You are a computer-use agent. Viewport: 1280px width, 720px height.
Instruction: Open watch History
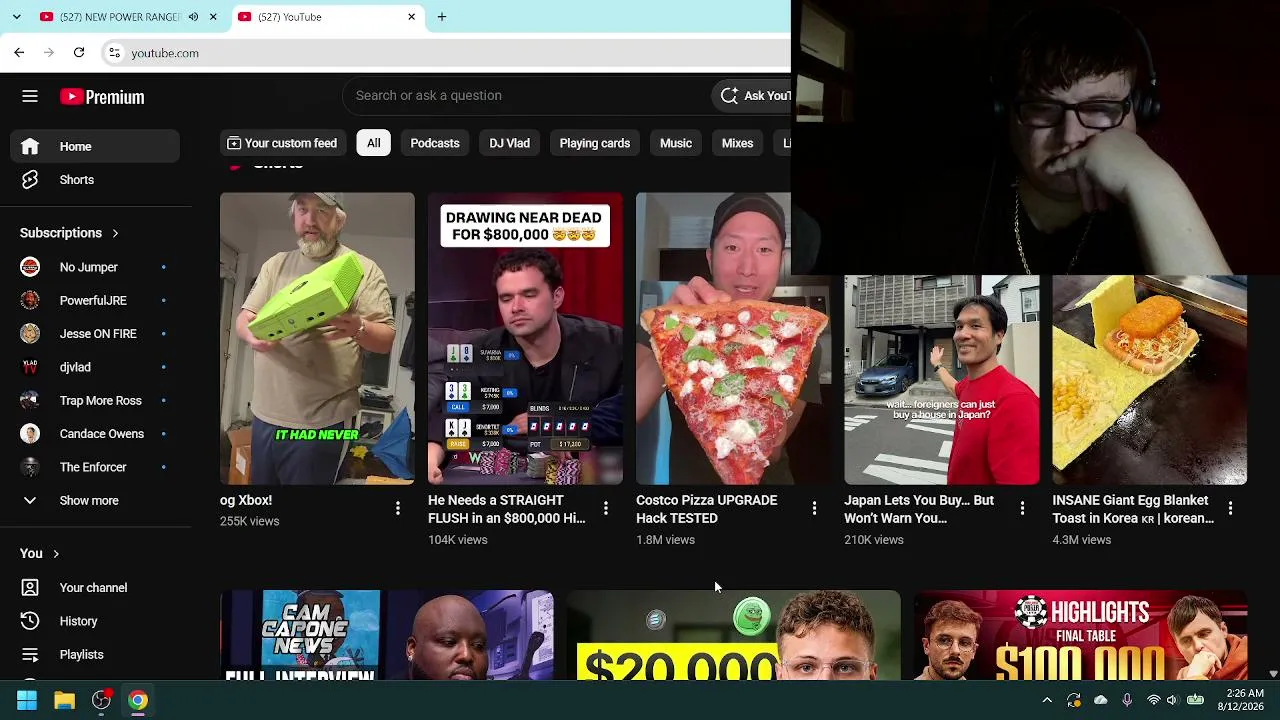click(x=96, y=621)
